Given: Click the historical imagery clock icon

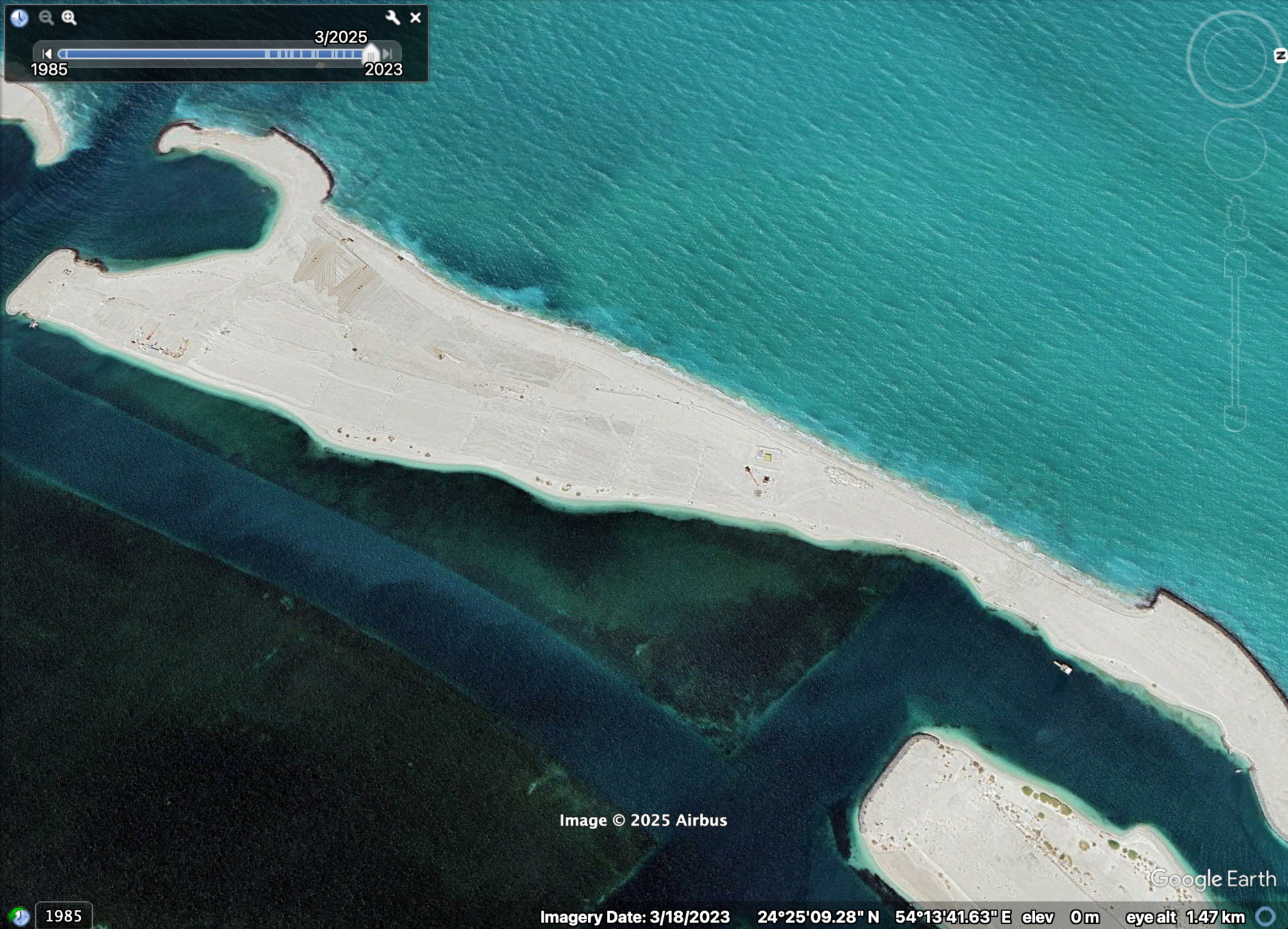Looking at the screenshot, I should 19,18.
